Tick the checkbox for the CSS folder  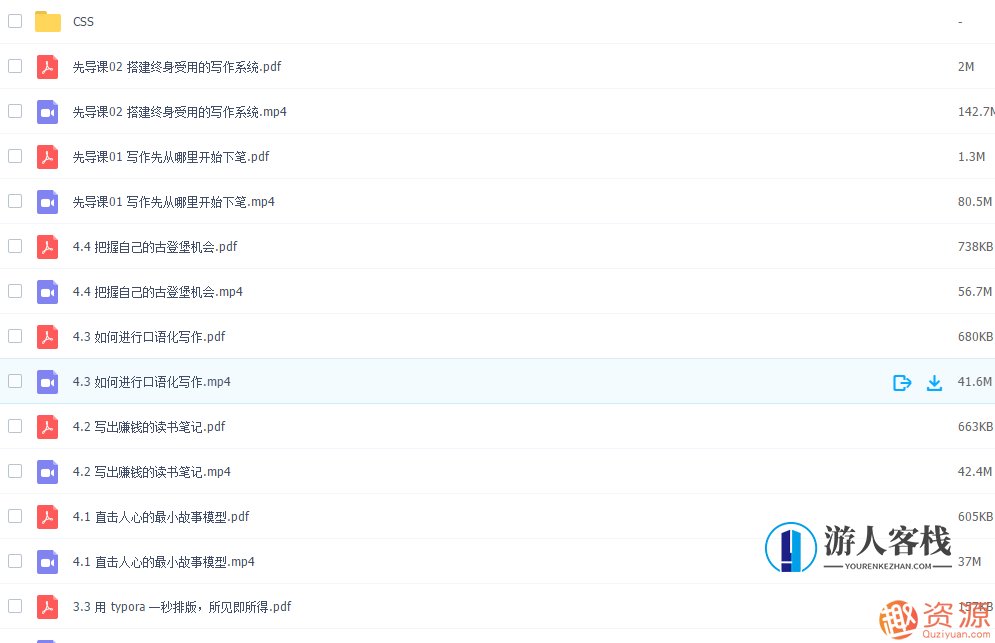tap(15, 21)
